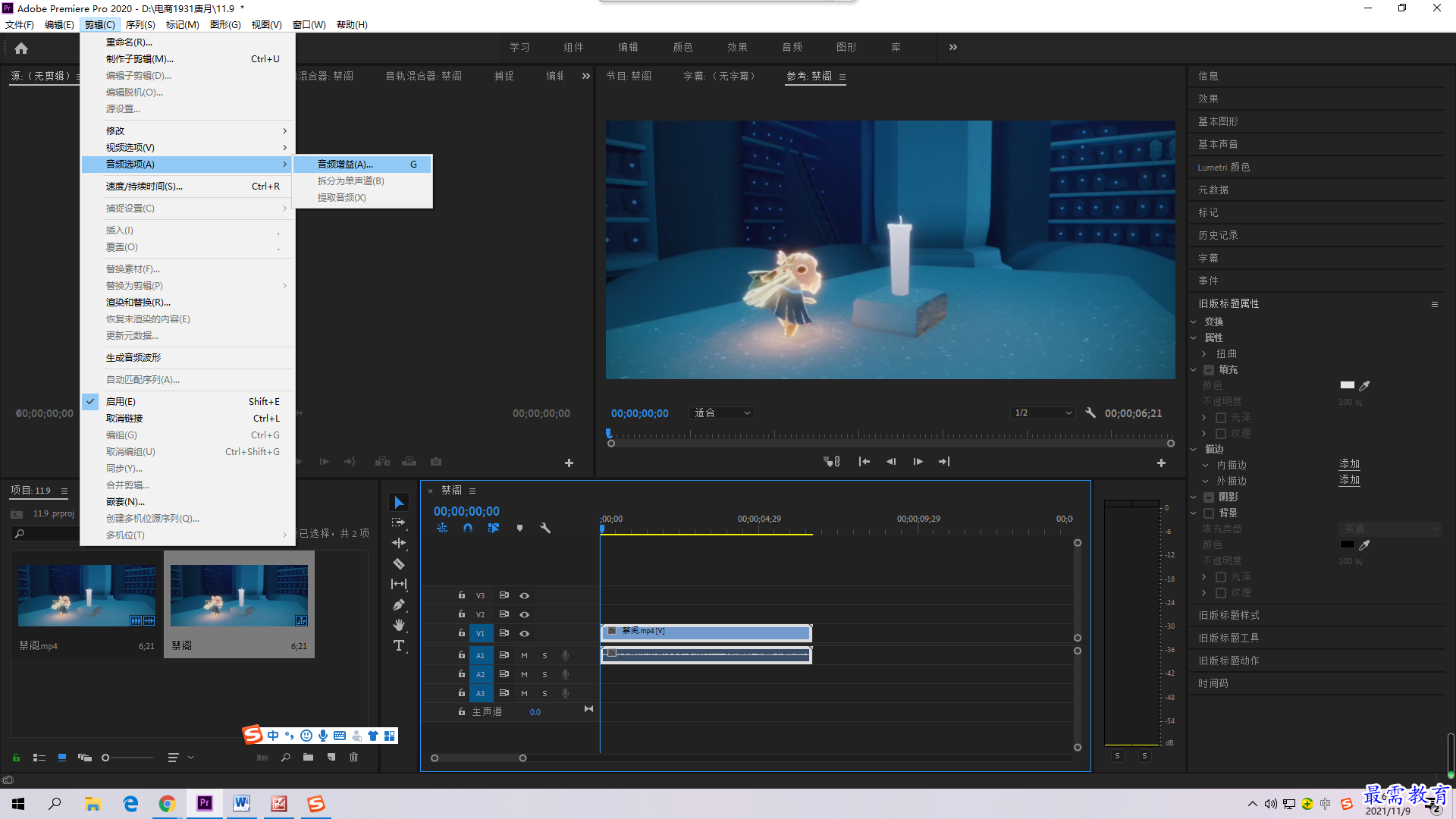Click the Home icon

pos(21,48)
